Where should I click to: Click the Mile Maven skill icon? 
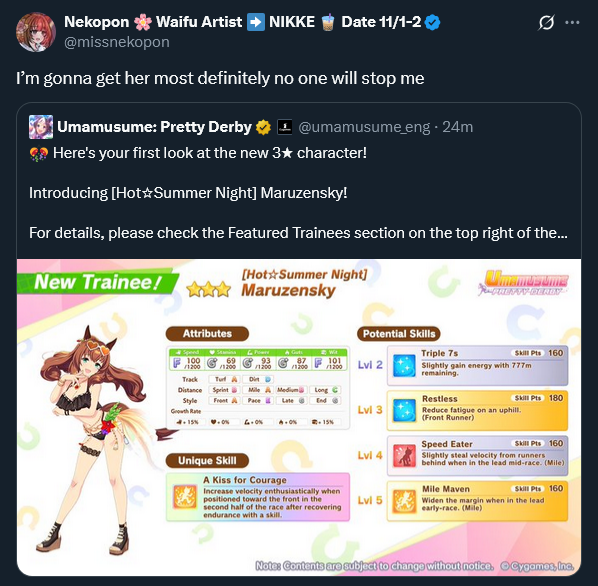(x=404, y=501)
